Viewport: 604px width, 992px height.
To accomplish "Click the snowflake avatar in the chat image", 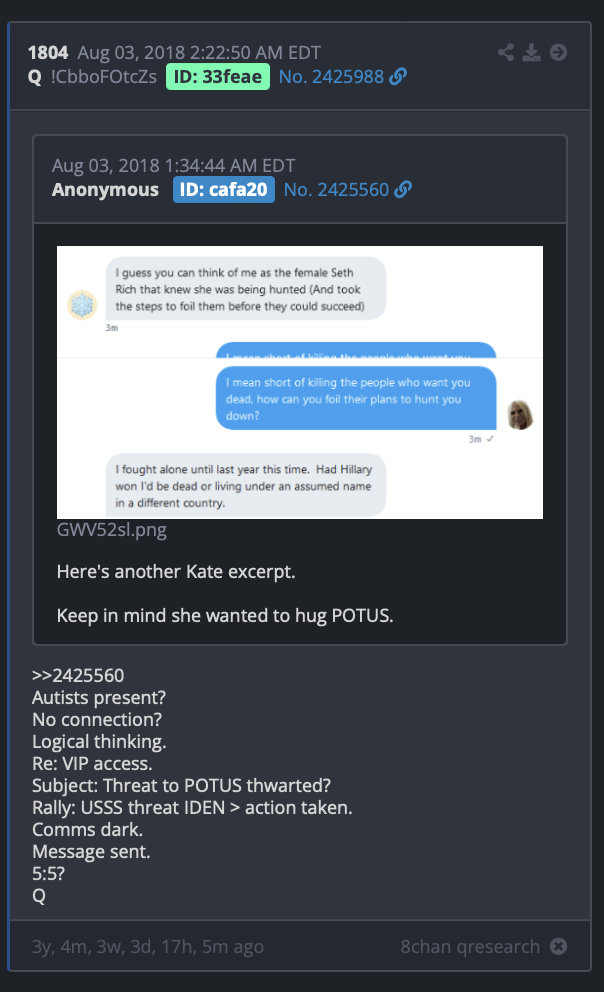I will click(82, 305).
